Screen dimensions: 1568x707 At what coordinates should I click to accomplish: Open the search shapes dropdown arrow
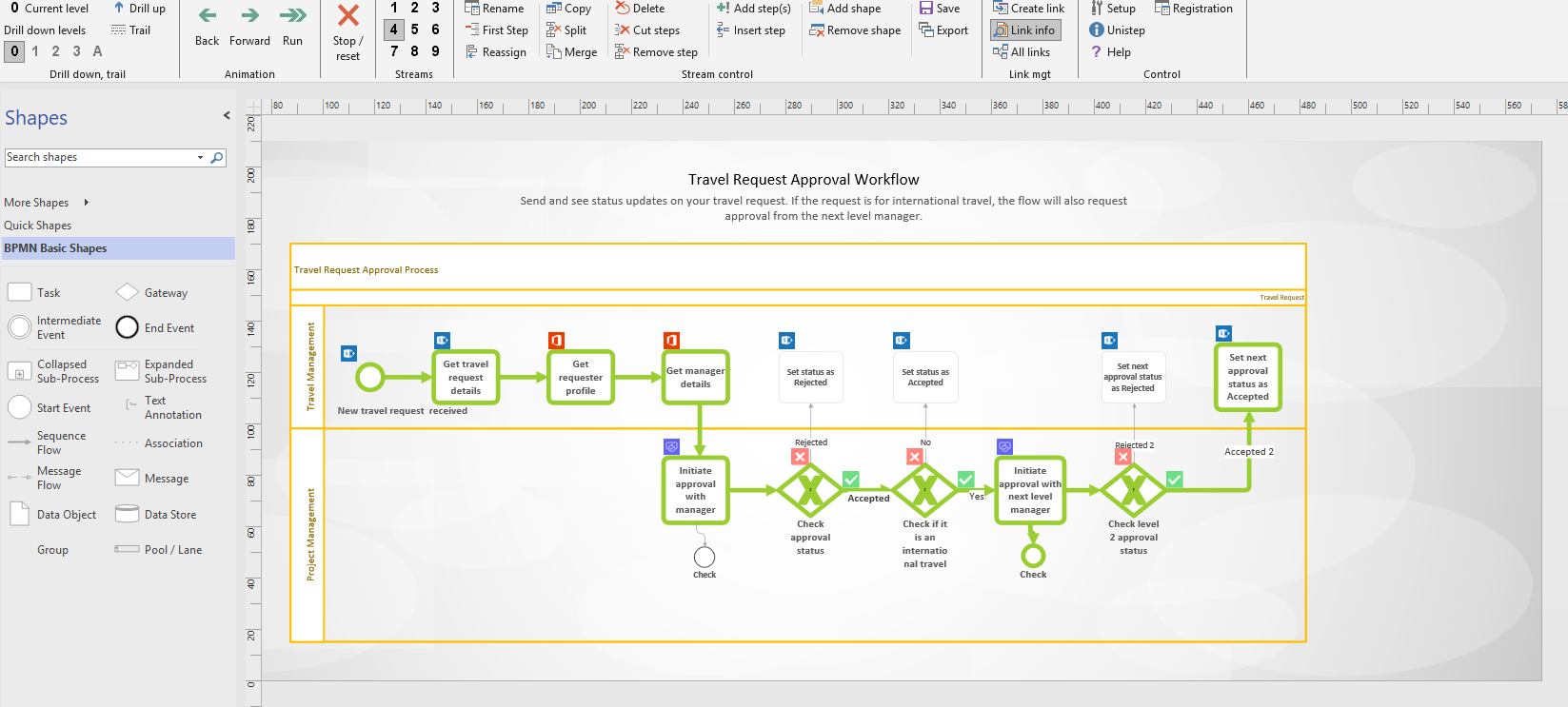click(200, 158)
